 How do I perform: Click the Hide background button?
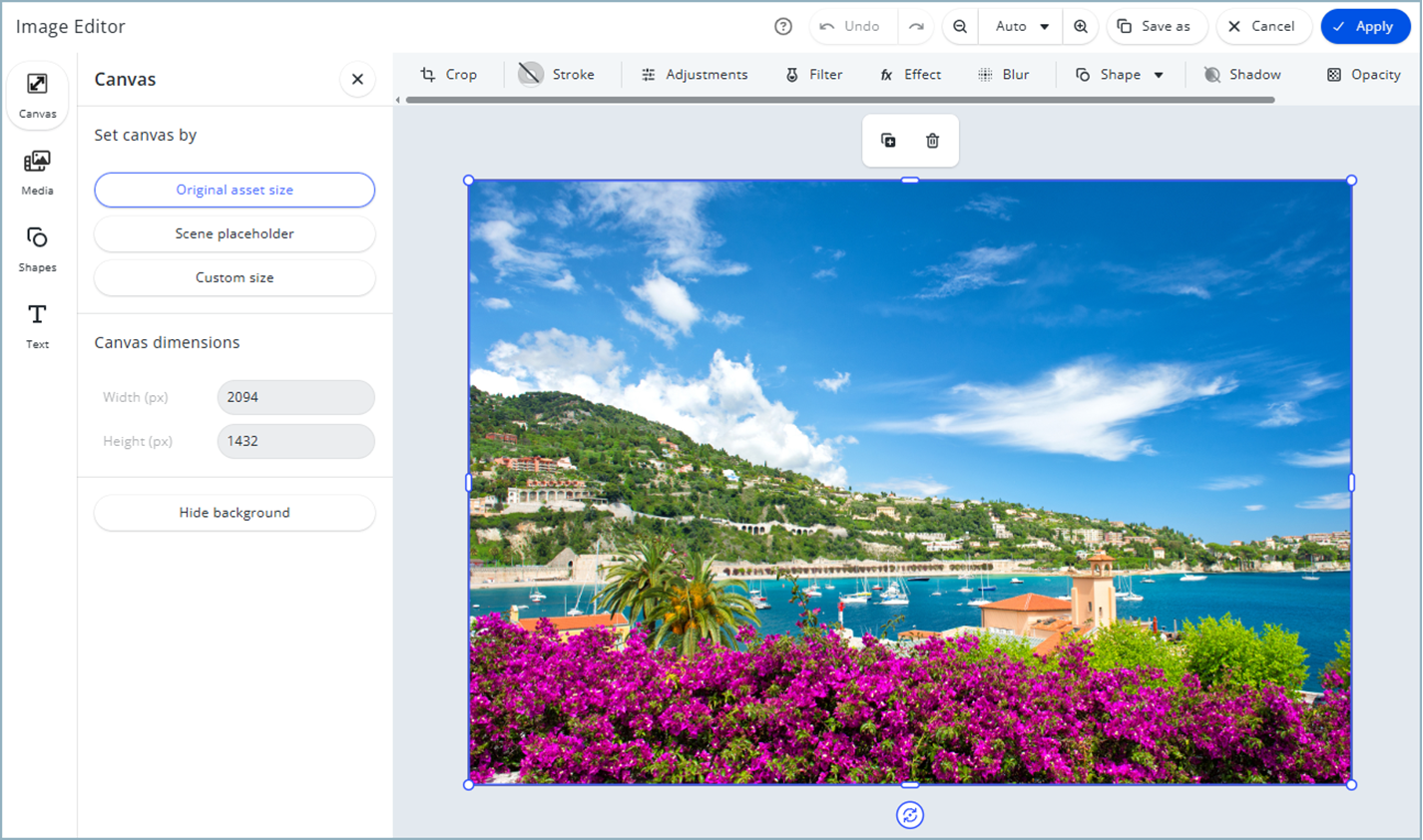tap(235, 513)
